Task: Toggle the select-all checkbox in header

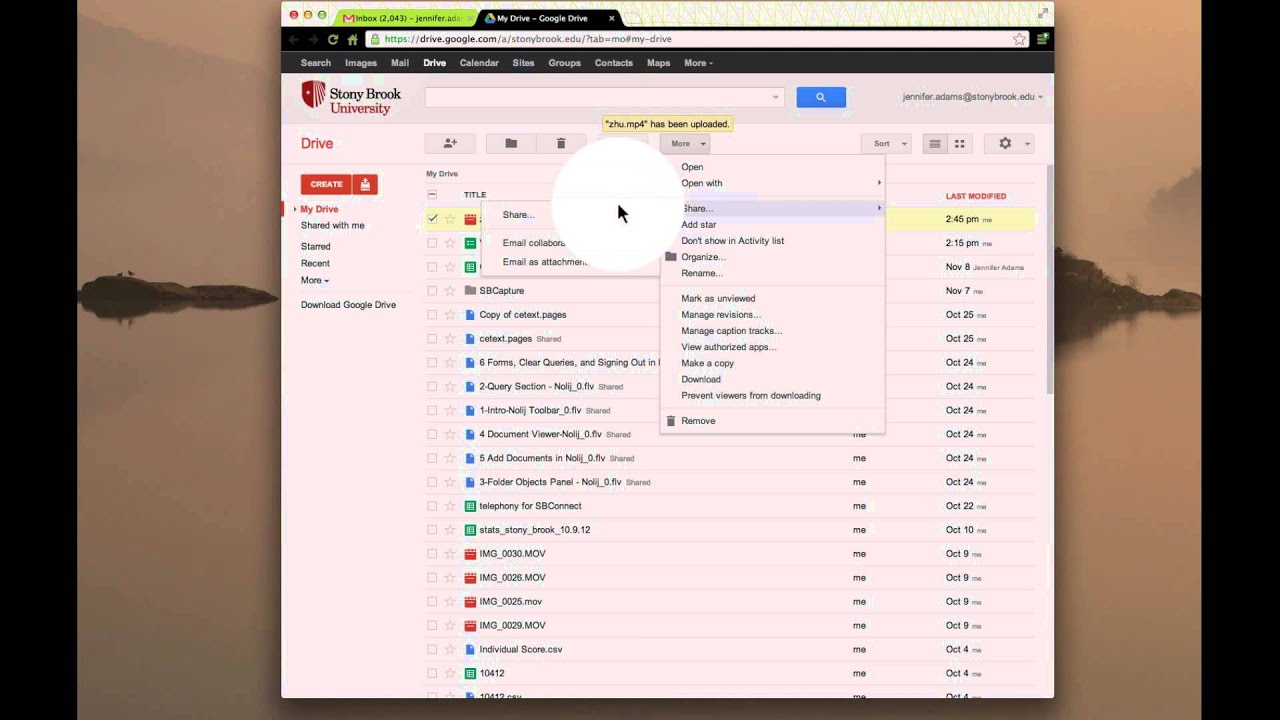Action: click(432, 195)
